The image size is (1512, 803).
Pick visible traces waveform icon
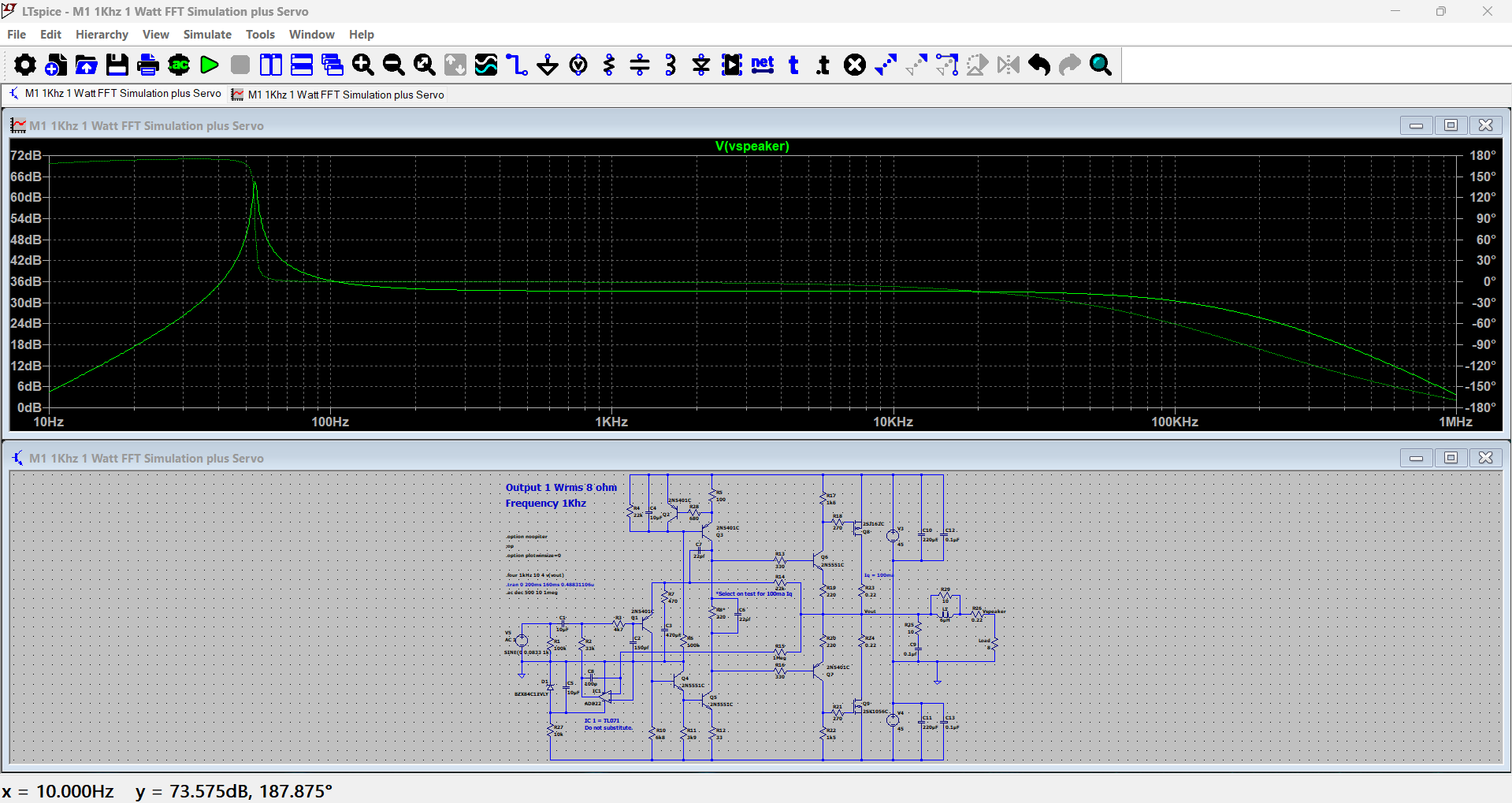486,65
